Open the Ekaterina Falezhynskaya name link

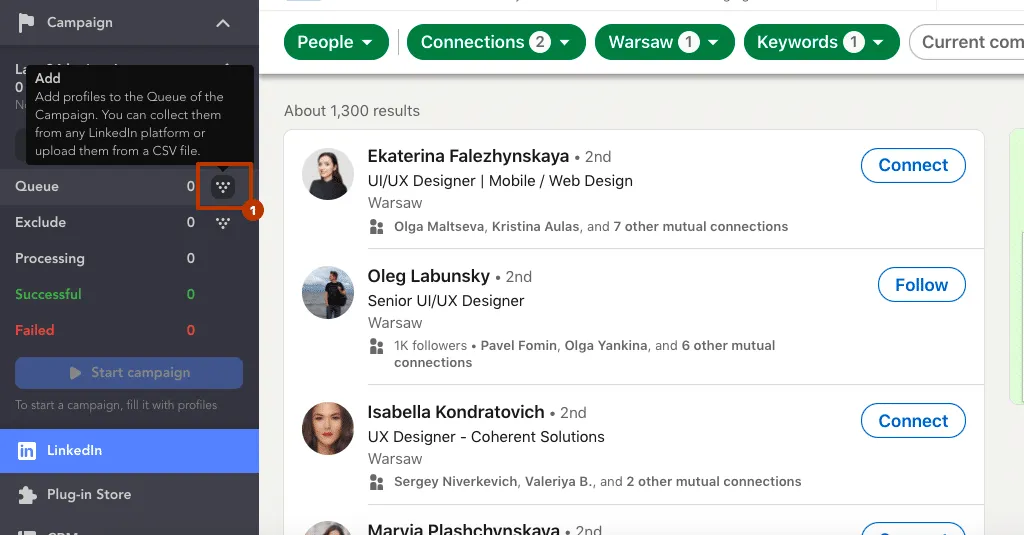pyautogui.click(x=468, y=156)
